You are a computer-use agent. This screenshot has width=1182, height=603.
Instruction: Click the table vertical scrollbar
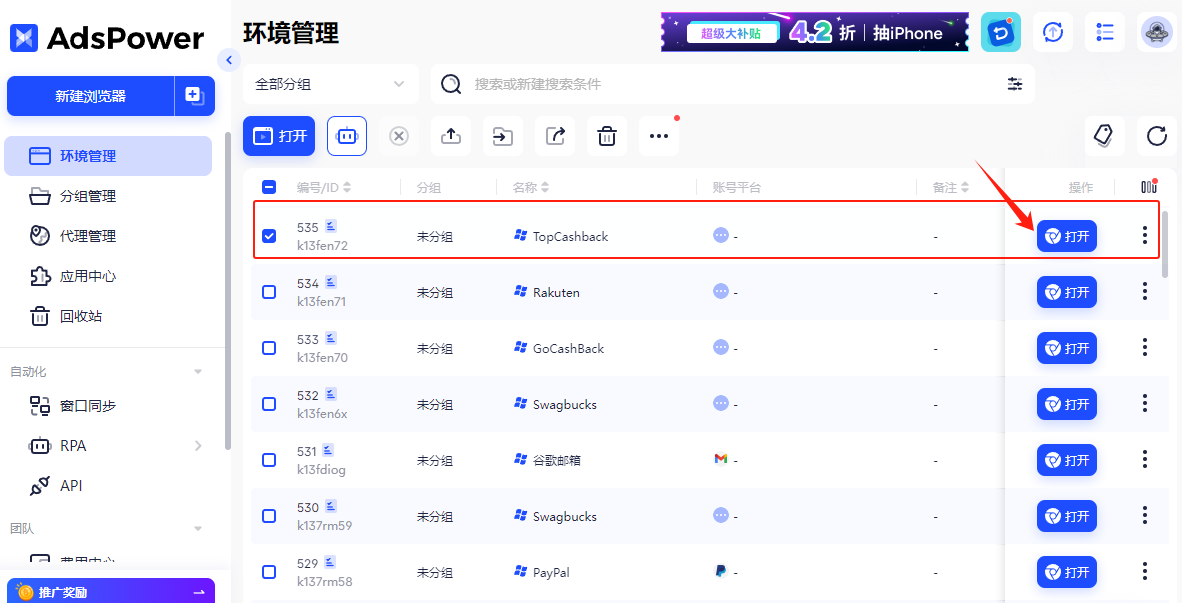click(1165, 244)
